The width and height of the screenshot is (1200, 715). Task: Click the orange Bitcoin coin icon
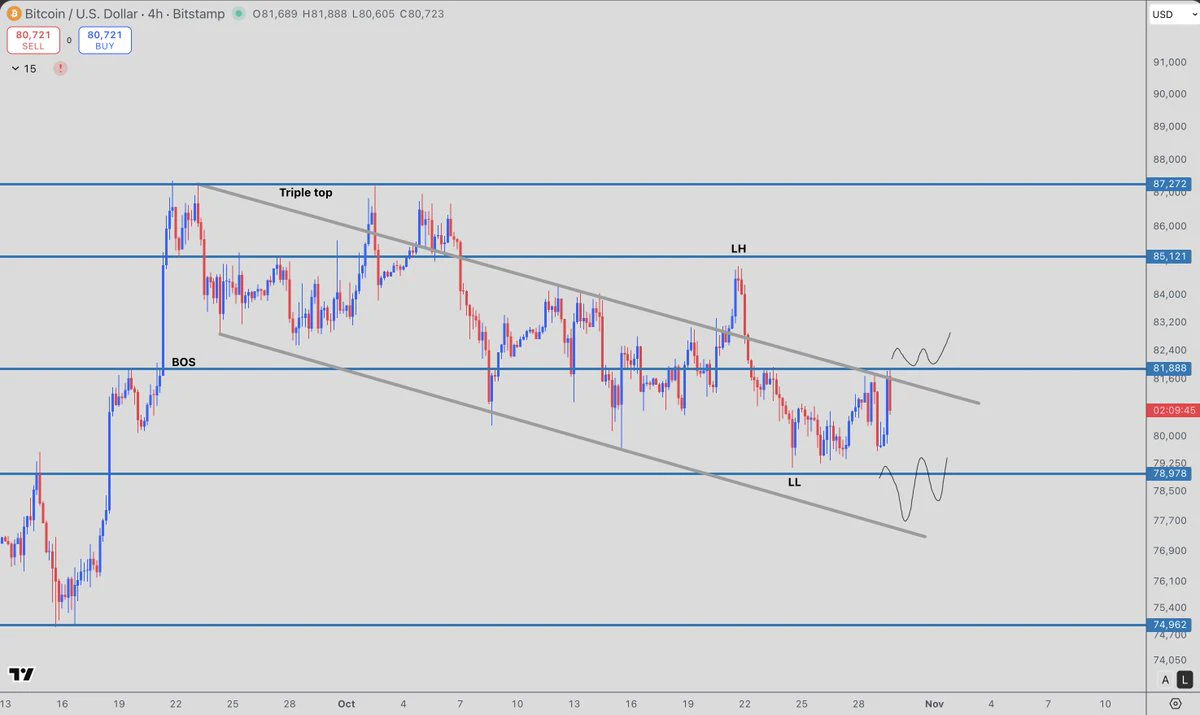[x=13, y=14]
